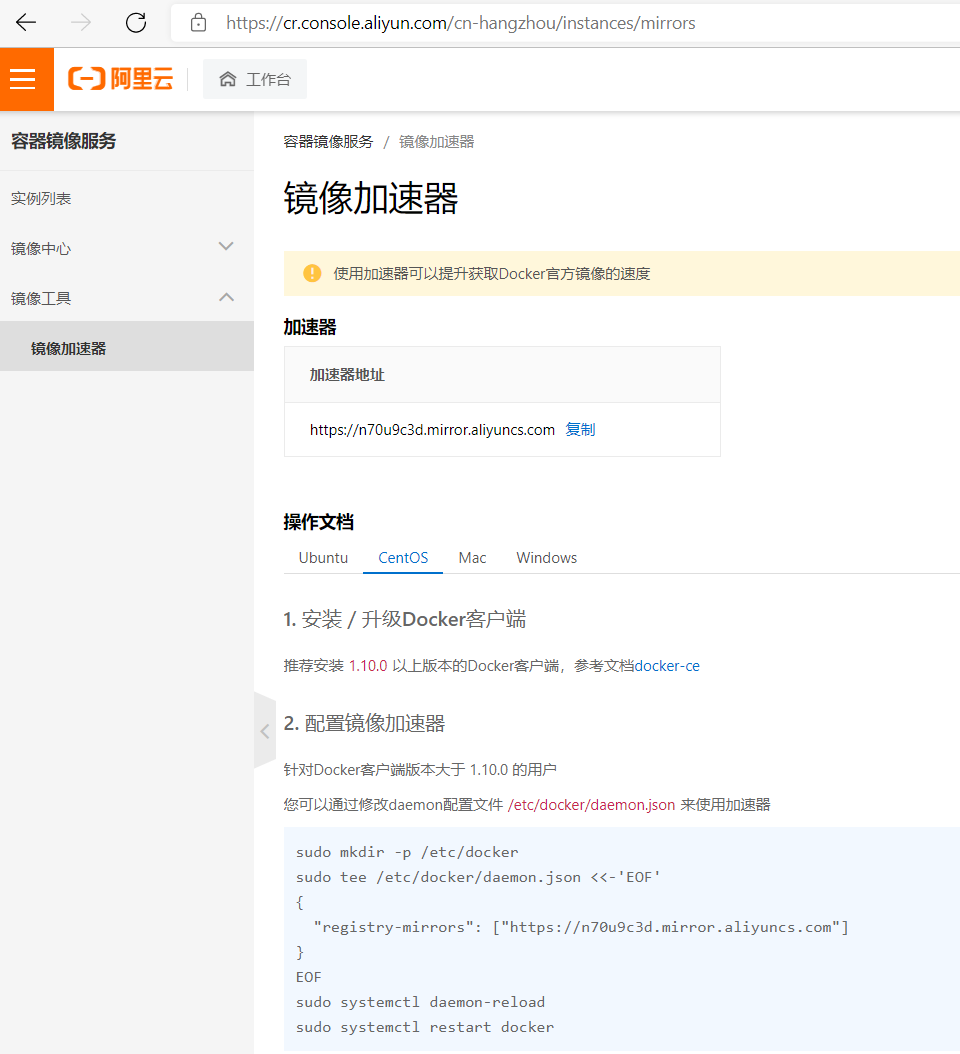Click the padlock site info icon
This screenshot has width=960, height=1054.
198,22
